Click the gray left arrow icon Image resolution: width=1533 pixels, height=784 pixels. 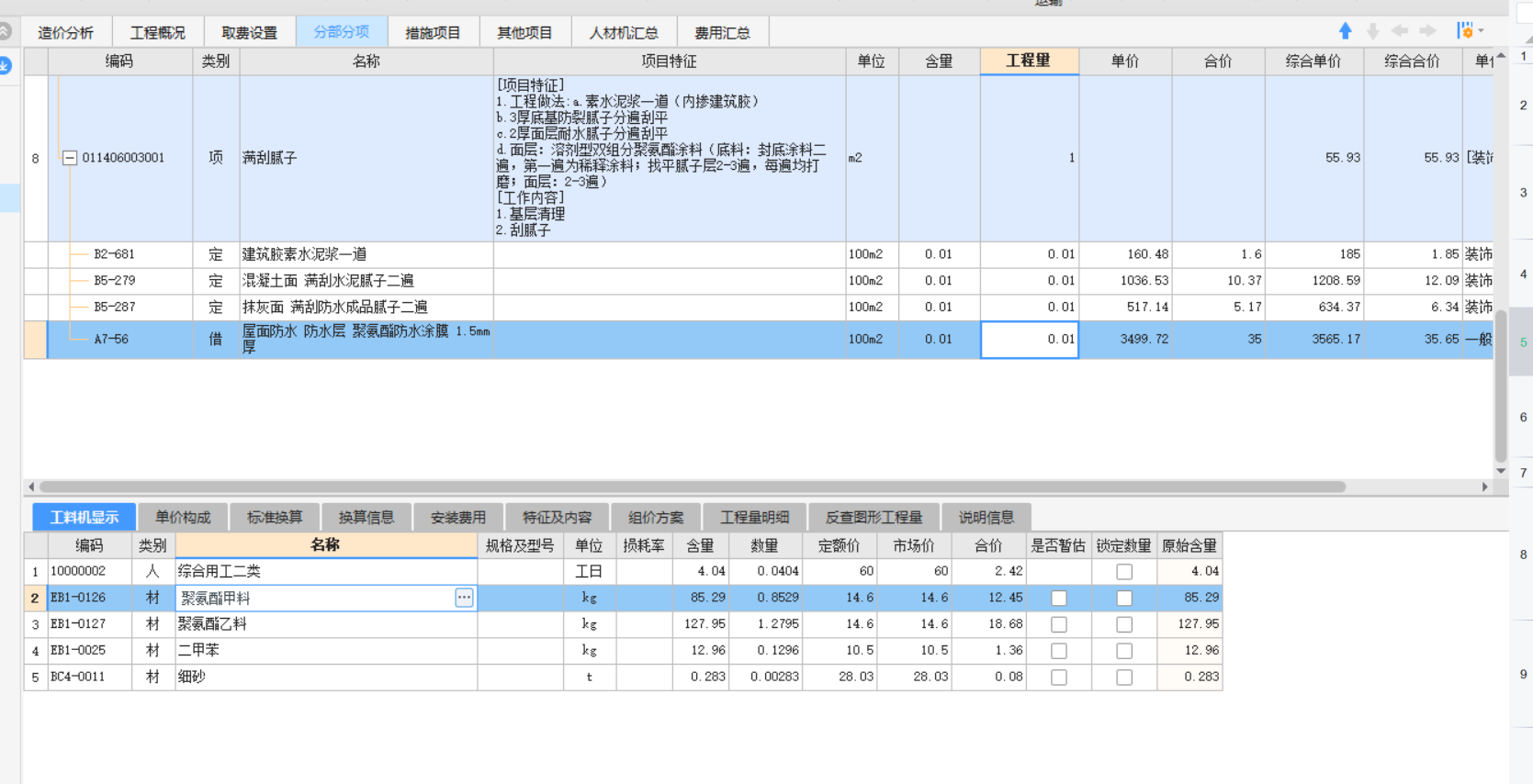click(x=1400, y=31)
